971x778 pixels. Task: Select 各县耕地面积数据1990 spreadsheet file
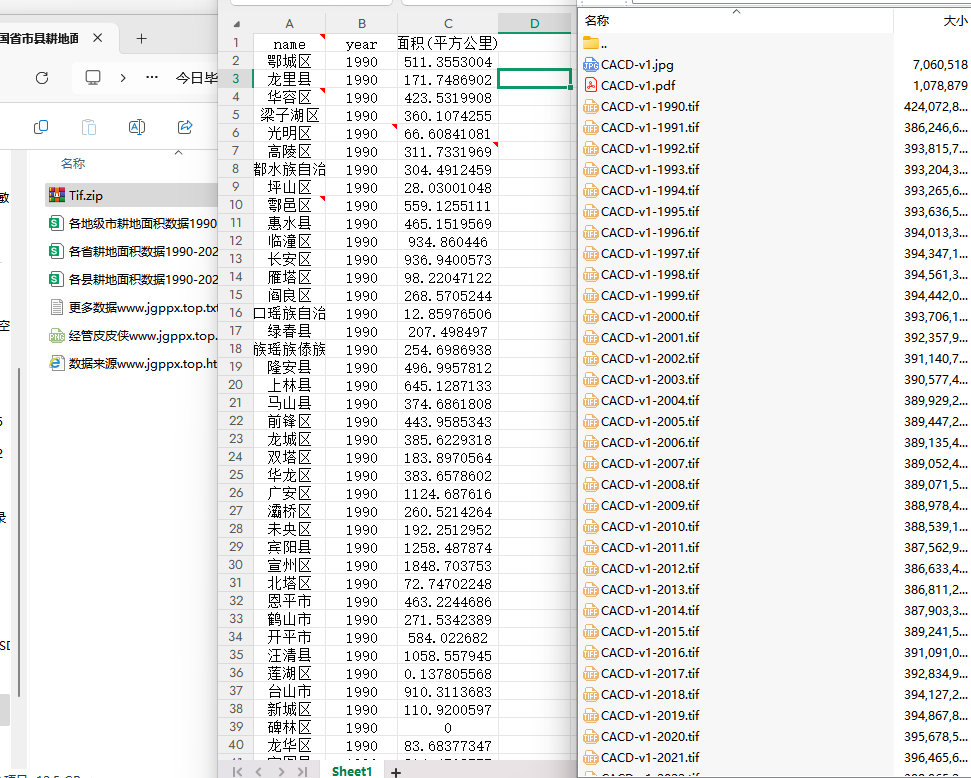(132, 279)
